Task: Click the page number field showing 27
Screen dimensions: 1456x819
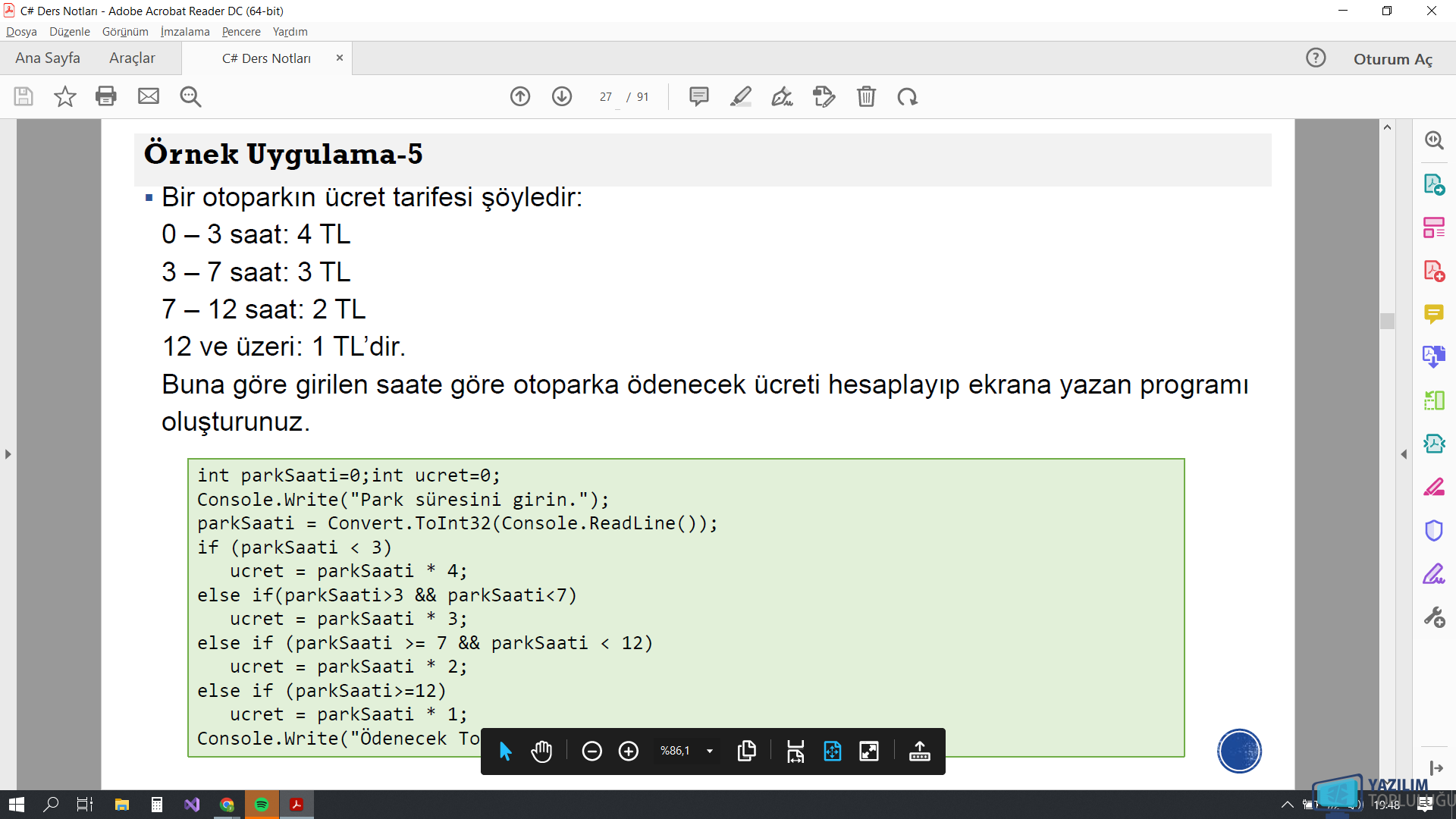Action: (606, 97)
